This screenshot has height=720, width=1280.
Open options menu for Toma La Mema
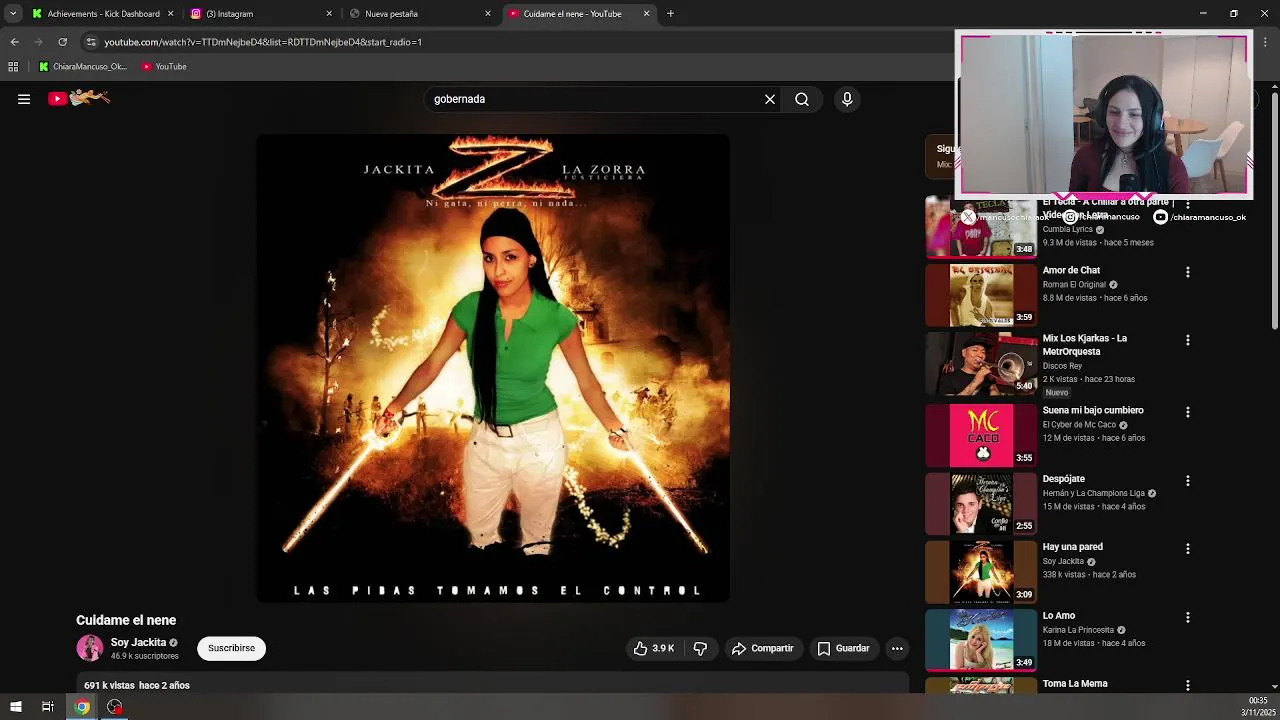1187,686
